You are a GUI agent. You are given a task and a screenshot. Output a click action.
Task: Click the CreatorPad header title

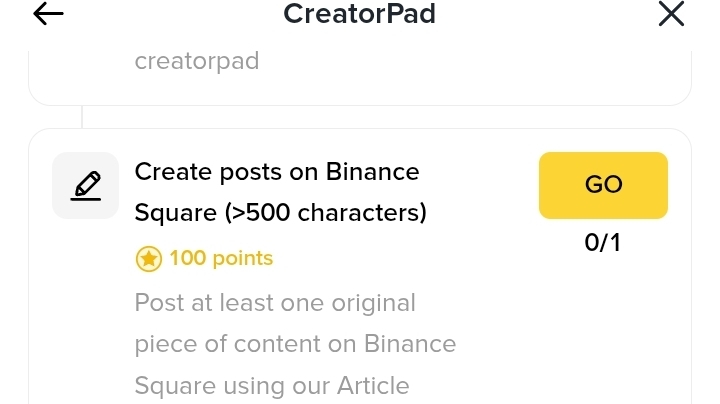[360, 14]
